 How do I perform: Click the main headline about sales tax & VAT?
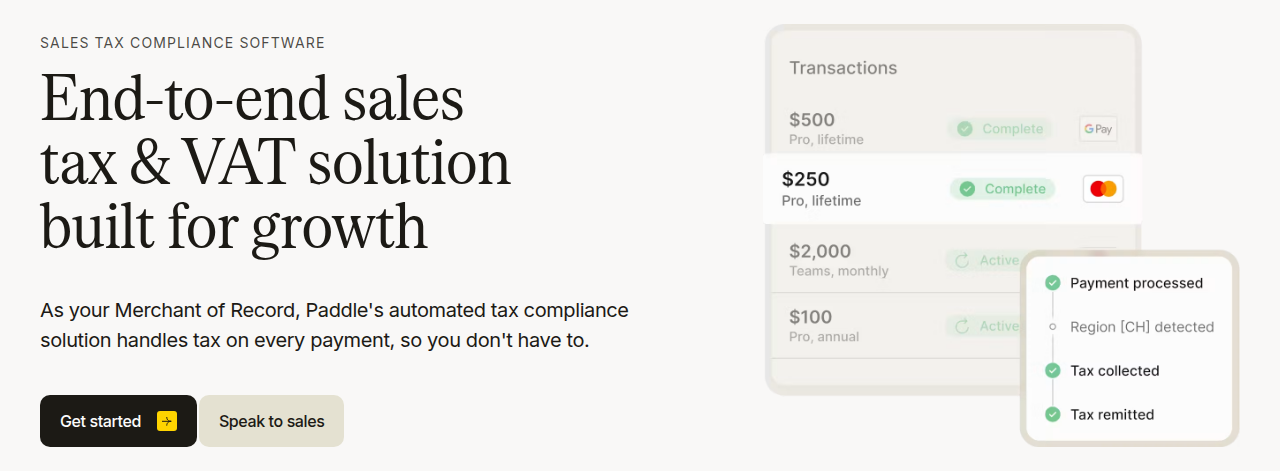pyautogui.click(x=276, y=163)
